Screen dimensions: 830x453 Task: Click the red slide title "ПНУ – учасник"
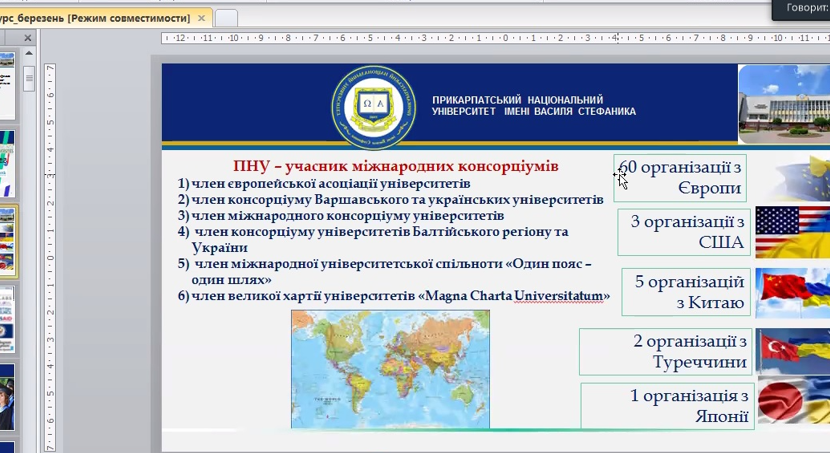click(395, 166)
